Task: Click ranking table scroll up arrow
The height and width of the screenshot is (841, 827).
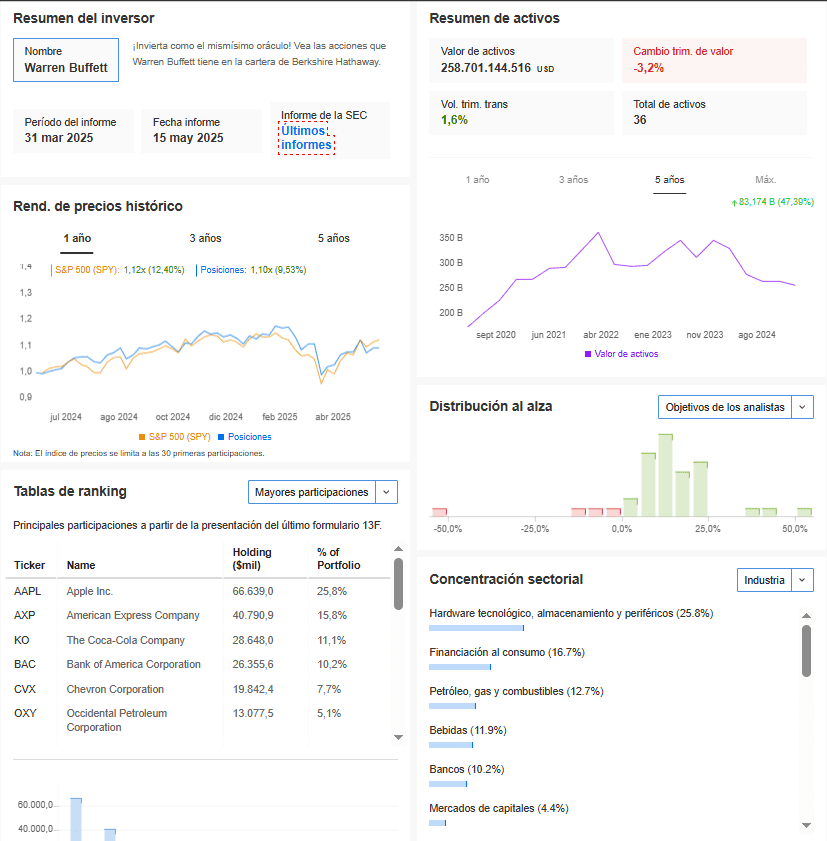Action: [x=398, y=549]
